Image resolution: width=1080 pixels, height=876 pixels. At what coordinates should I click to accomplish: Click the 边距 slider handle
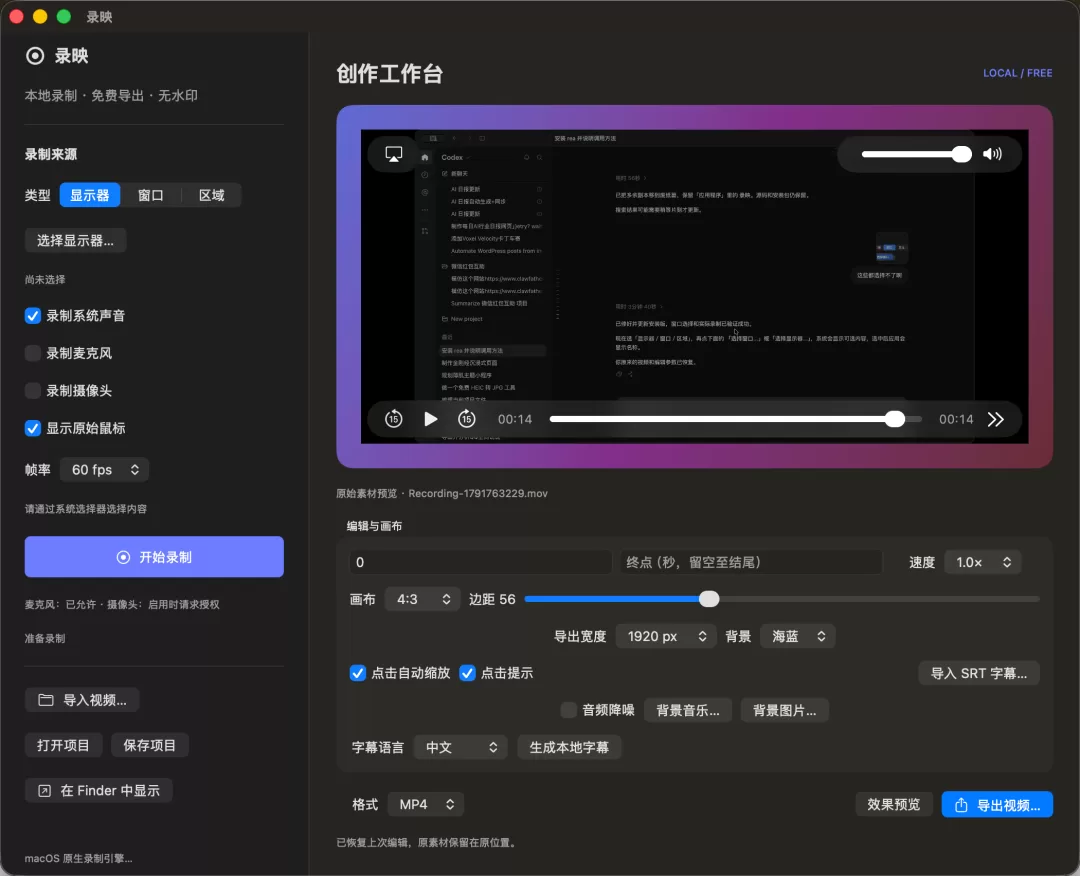pyautogui.click(x=709, y=599)
